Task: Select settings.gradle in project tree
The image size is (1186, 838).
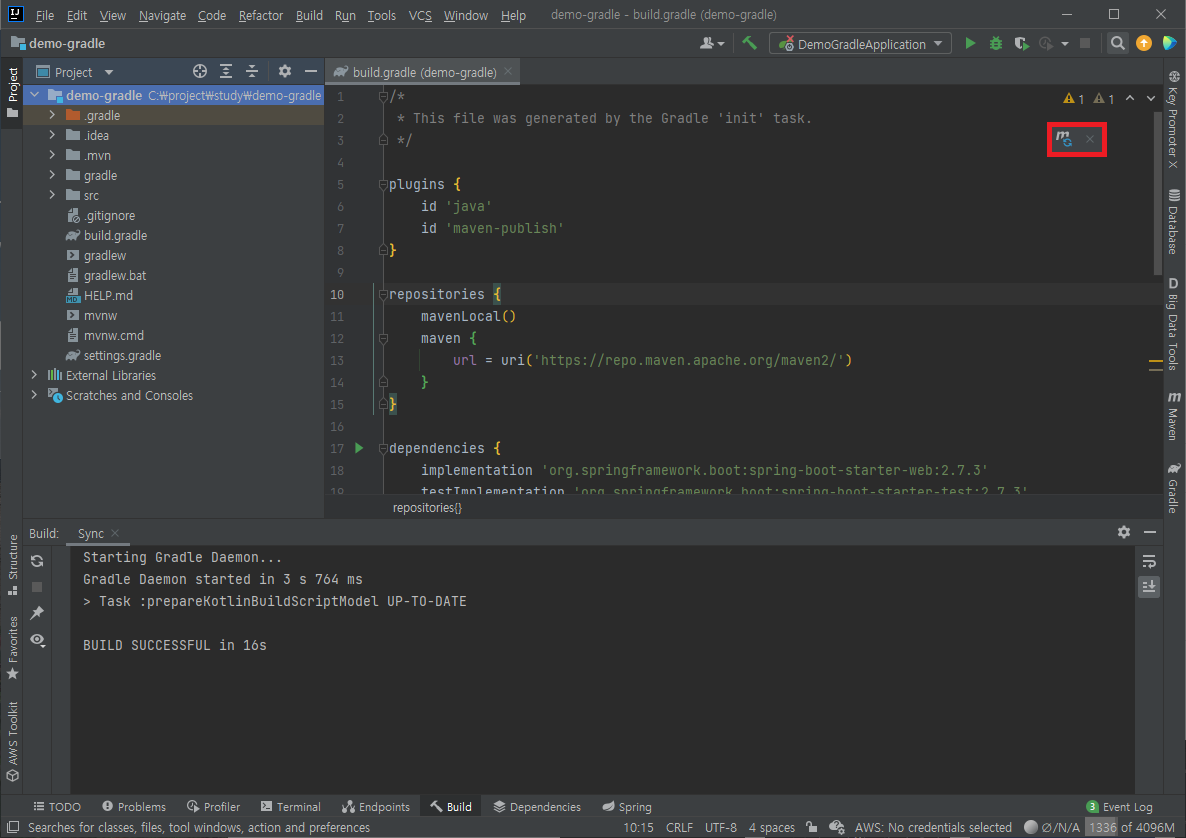Action: point(122,355)
